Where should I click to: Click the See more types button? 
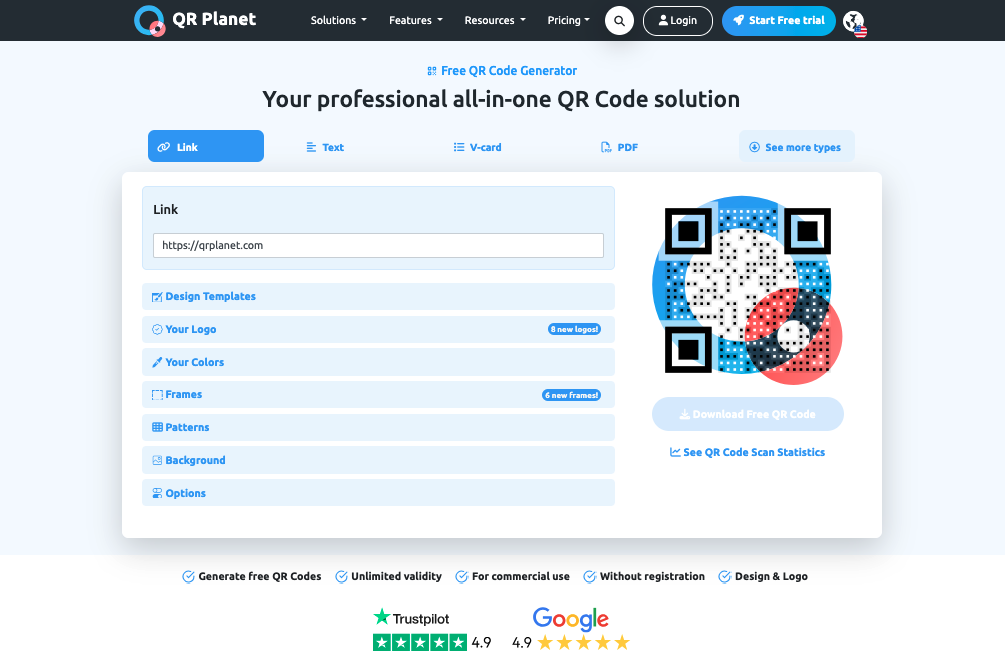pos(797,147)
